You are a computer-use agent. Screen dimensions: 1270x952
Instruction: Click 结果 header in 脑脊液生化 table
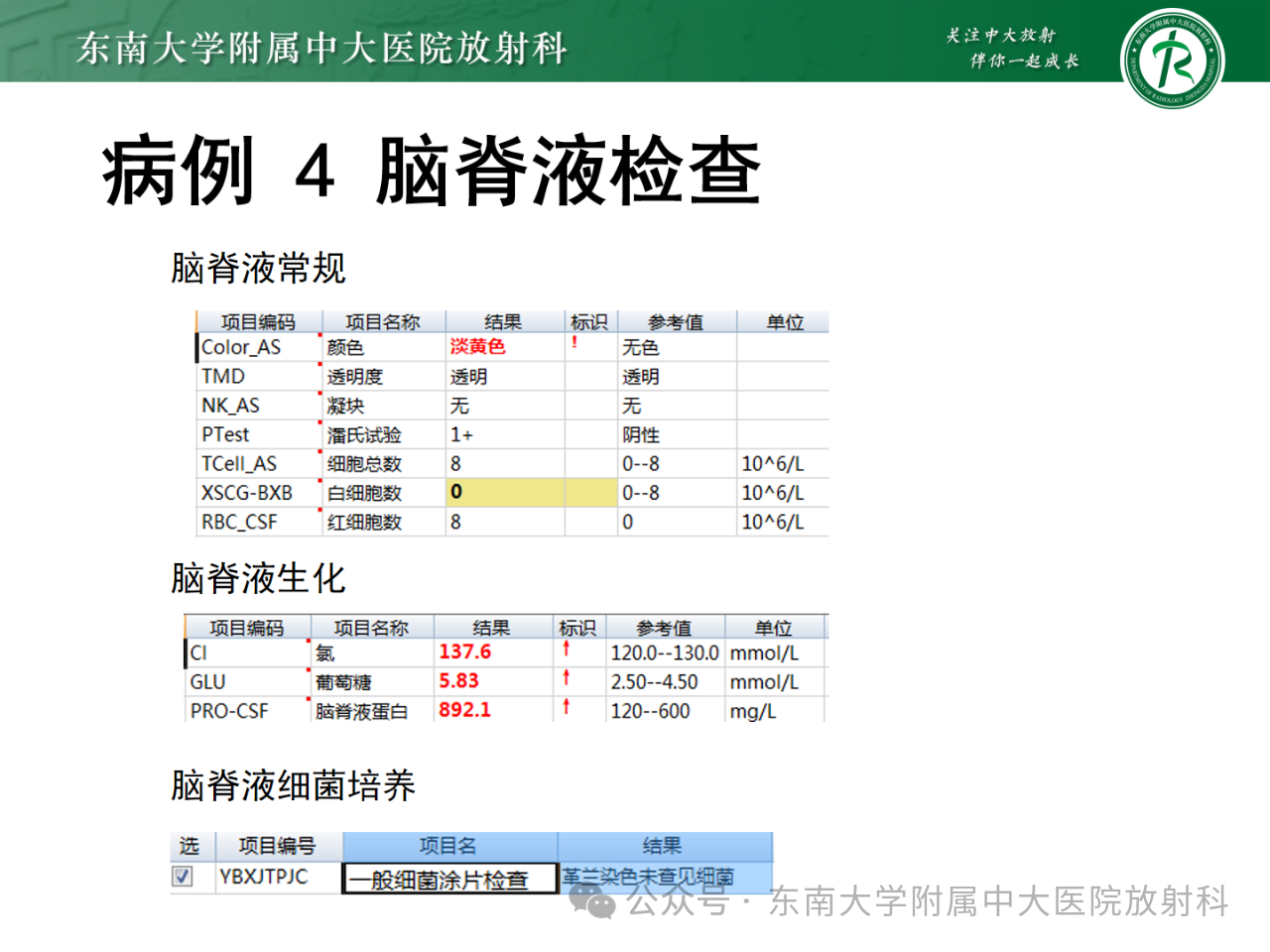492,628
